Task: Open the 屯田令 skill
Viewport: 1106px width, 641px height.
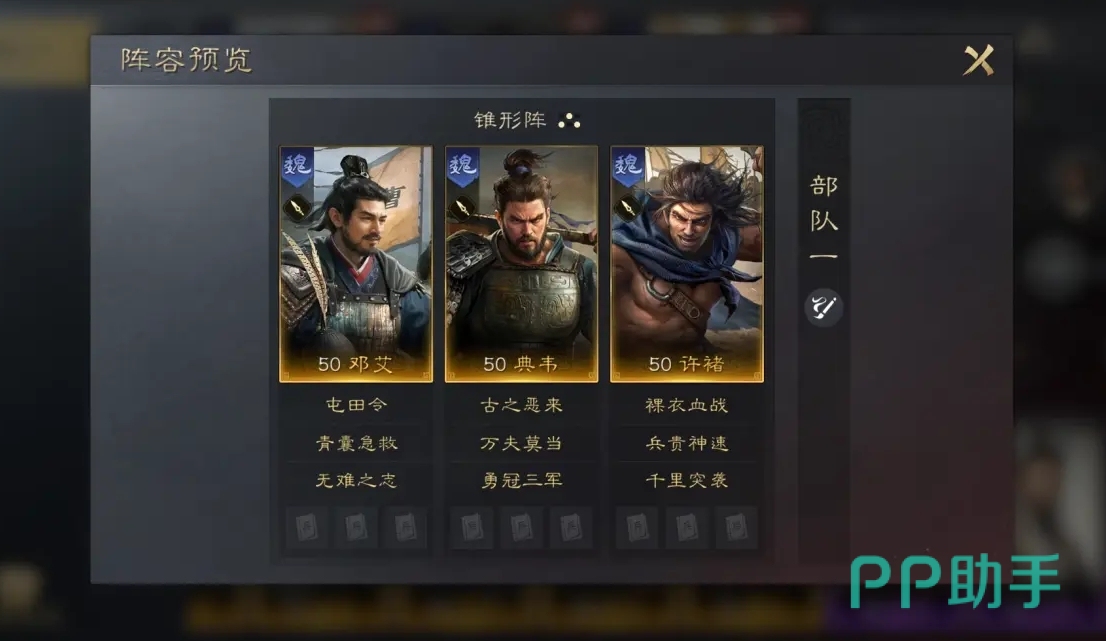Action: point(356,405)
